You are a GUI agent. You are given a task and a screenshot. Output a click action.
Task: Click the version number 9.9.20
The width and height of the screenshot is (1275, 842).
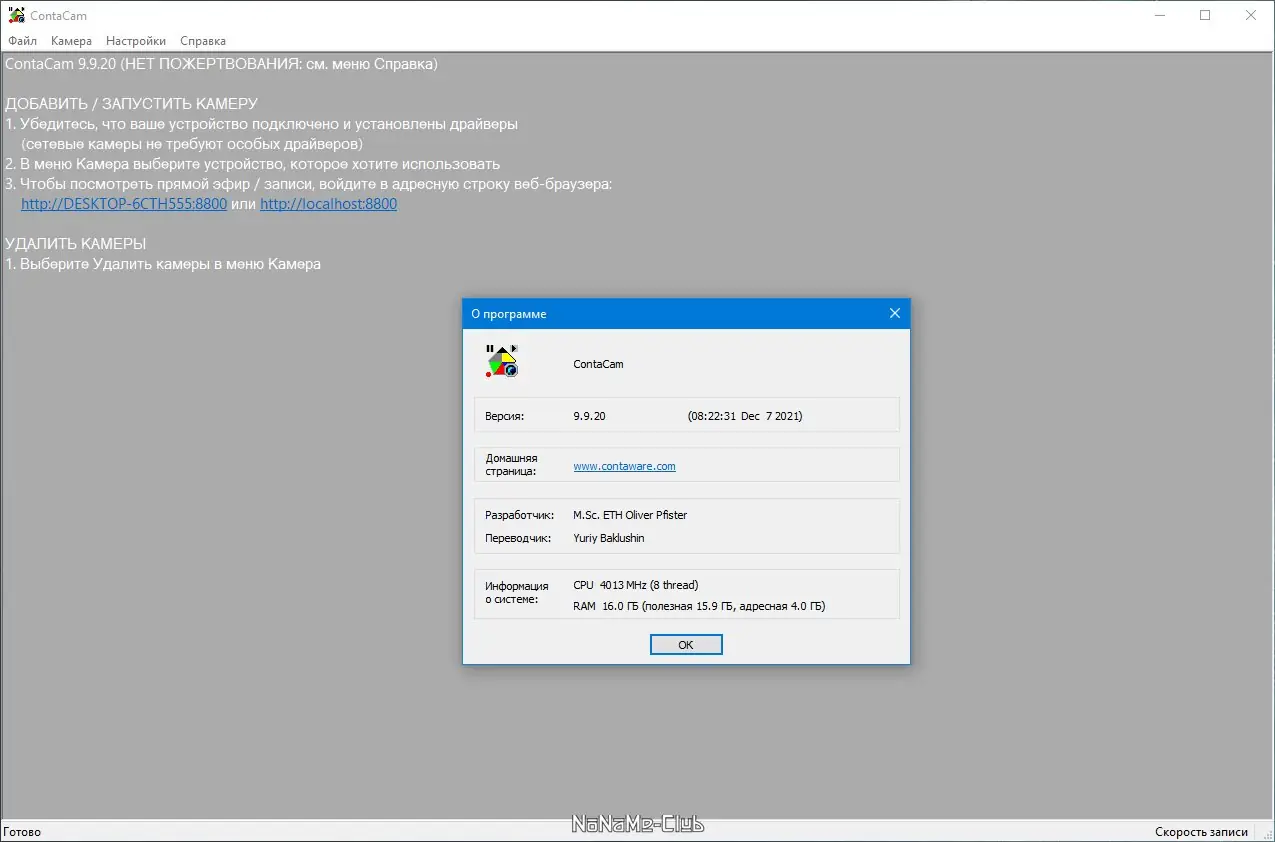pos(589,416)
